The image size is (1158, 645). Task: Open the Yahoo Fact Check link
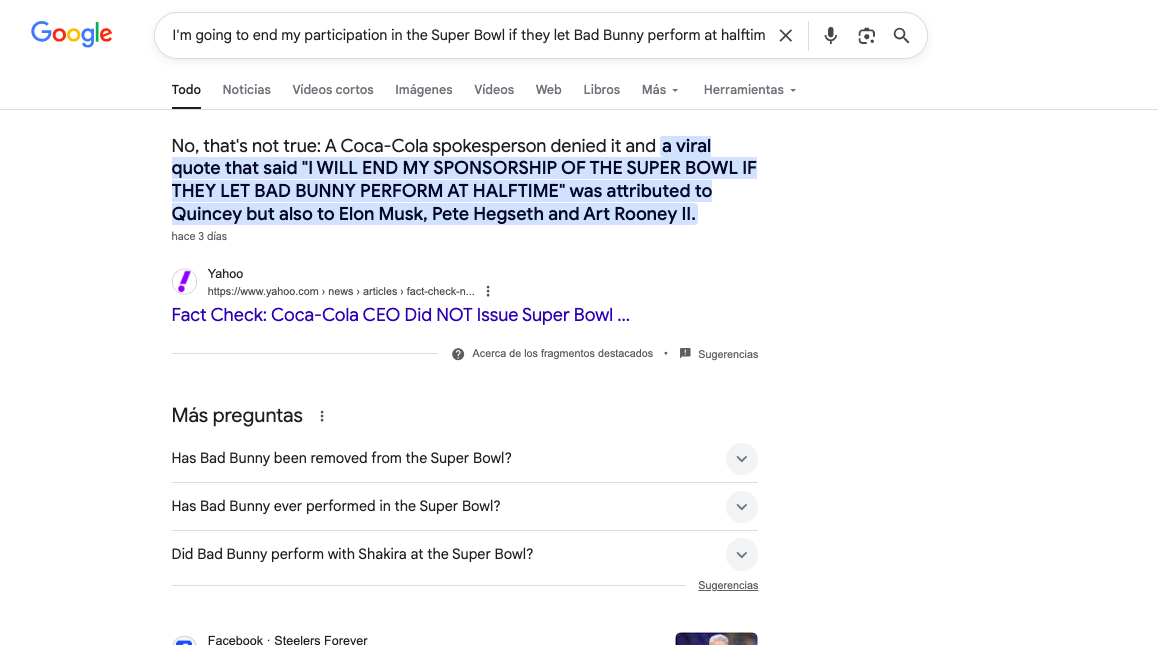pos(400,315)
